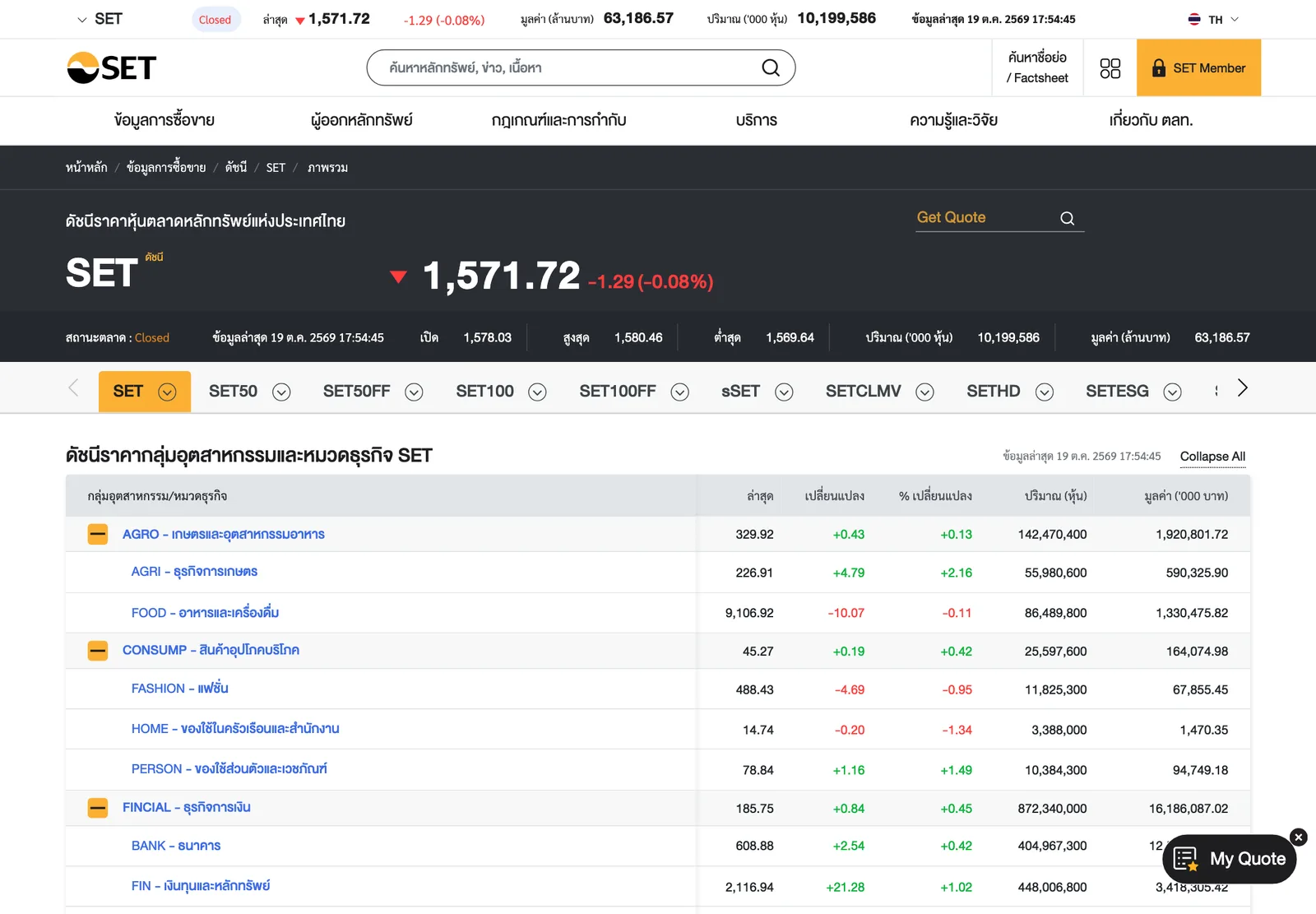Open the ค้นหาชื่อย่อ / Factsheet link

[1038, 67]
